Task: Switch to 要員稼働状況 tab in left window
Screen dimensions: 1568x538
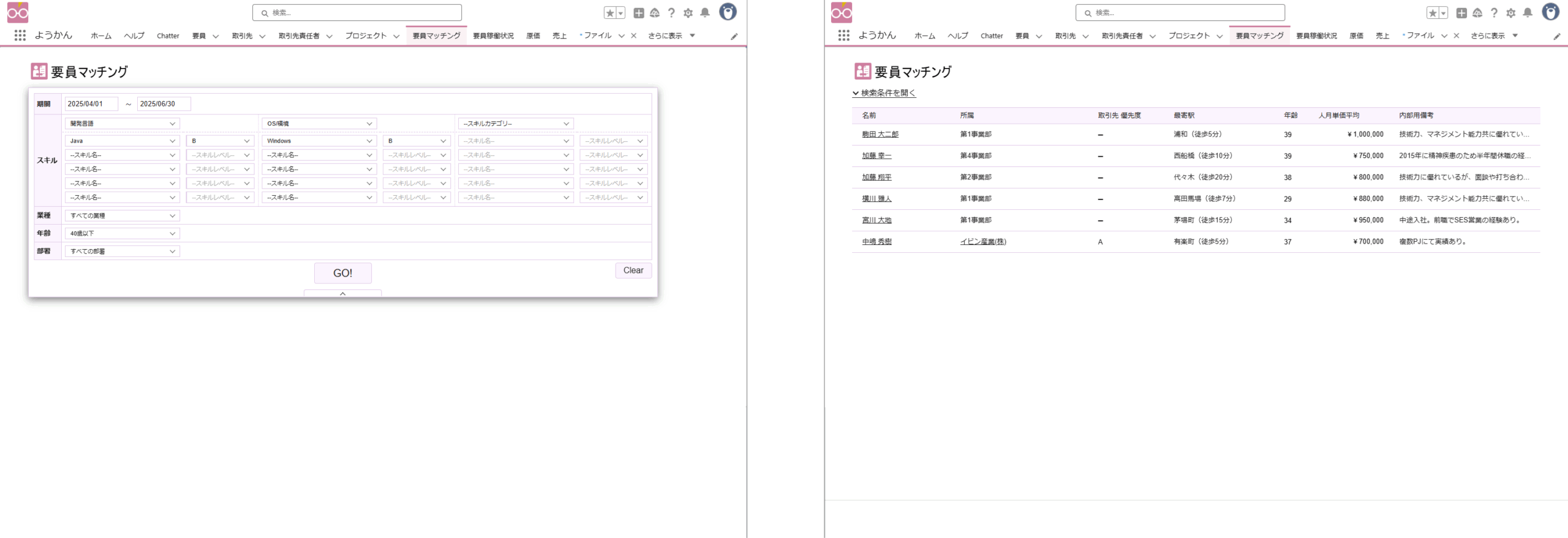Action: click(493, 35)
